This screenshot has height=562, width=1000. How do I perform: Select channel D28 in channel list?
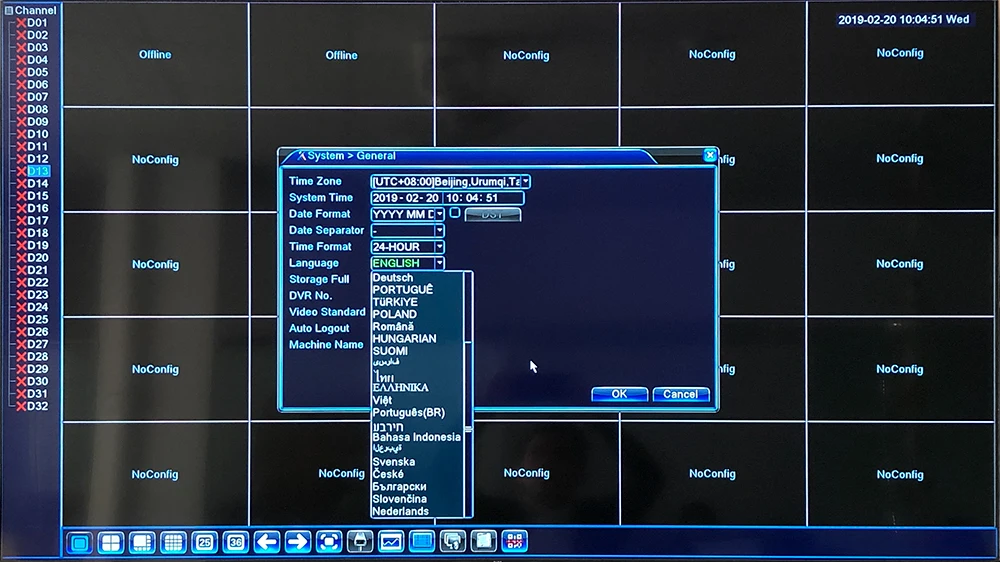point(37,357)
